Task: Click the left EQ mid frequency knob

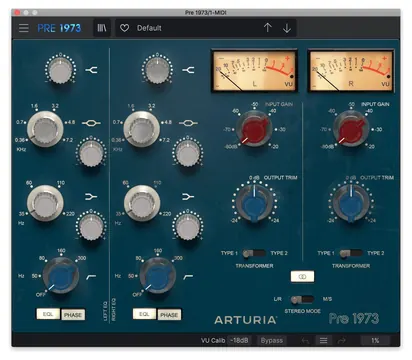Action: [45, 129]
